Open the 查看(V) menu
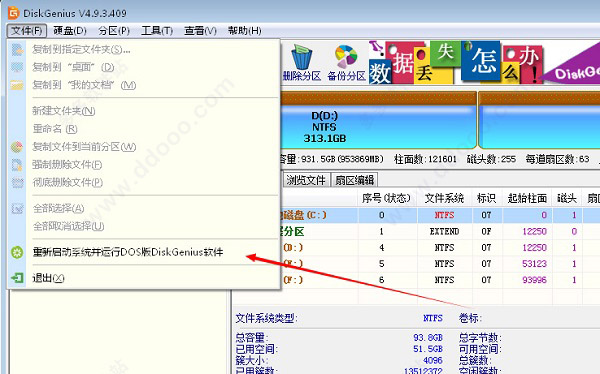The height and width of the screenshot is (374, 600). tap(200, 31)
